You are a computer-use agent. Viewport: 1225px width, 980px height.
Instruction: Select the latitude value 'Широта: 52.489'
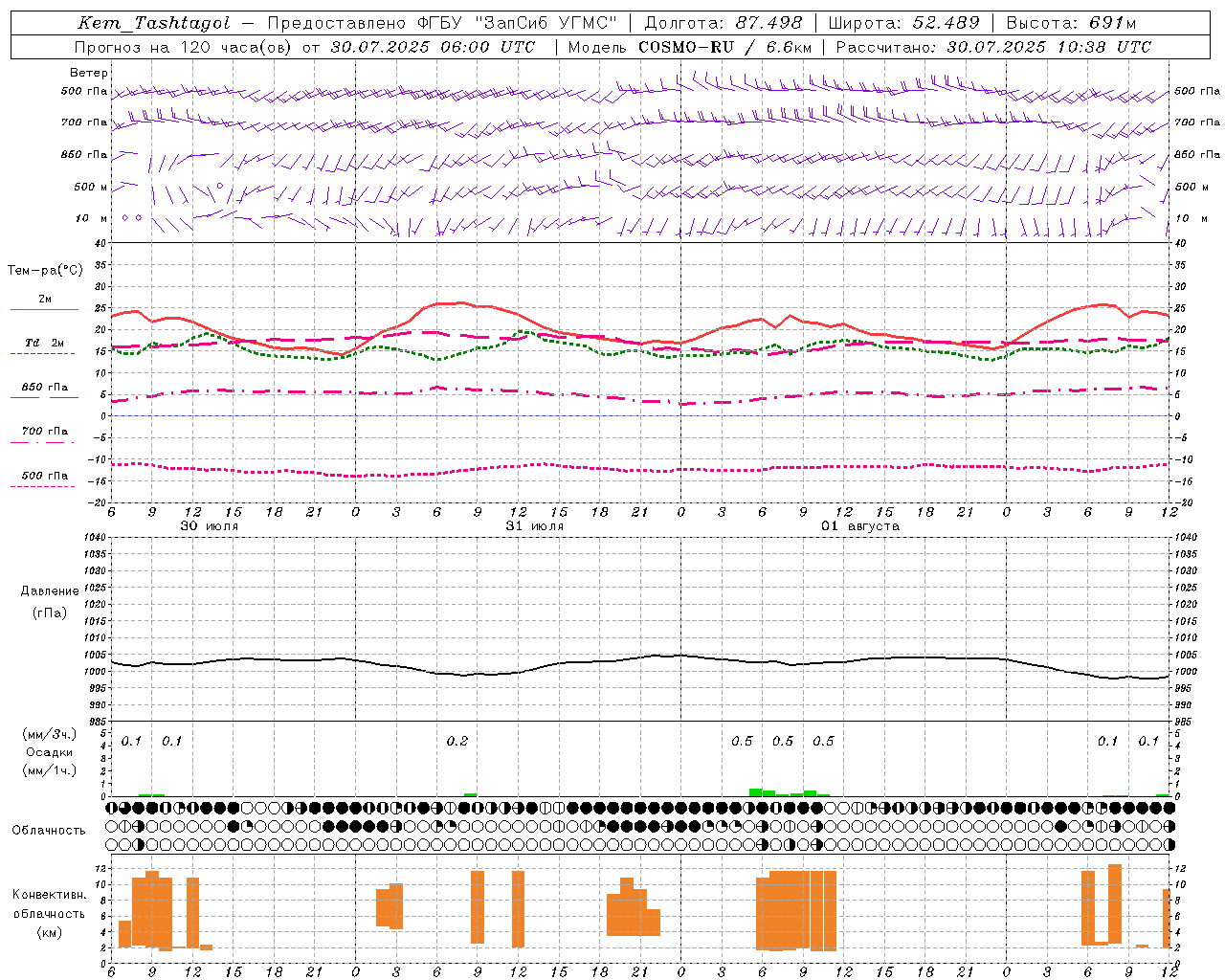click(x=903, y=23)
